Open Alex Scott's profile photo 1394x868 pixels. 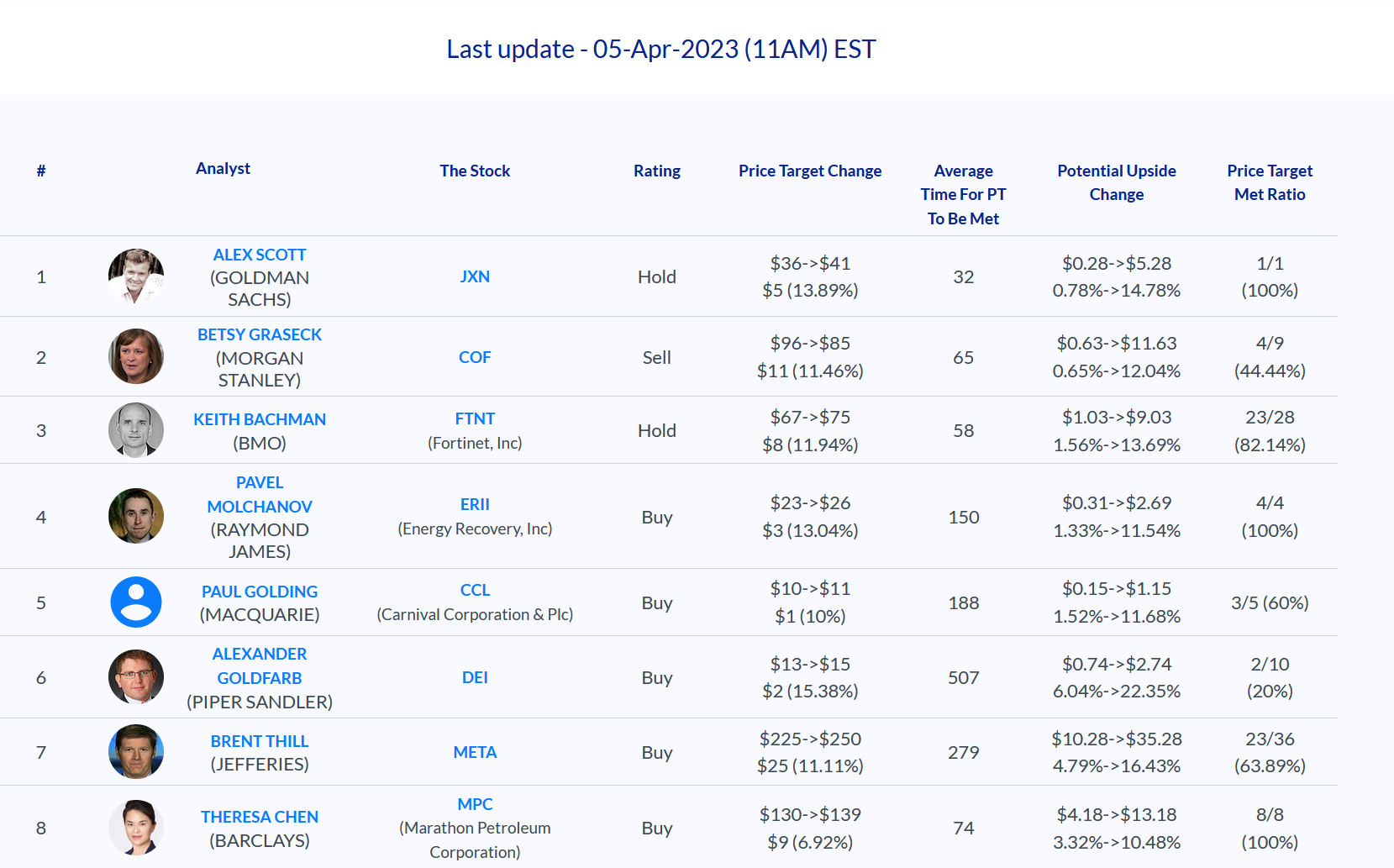136,276
